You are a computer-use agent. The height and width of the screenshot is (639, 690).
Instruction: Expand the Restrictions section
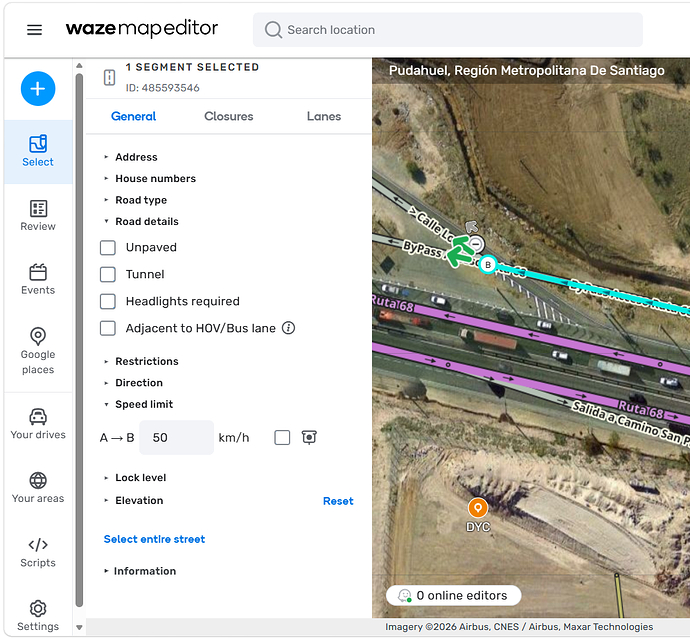pos(147,361)
